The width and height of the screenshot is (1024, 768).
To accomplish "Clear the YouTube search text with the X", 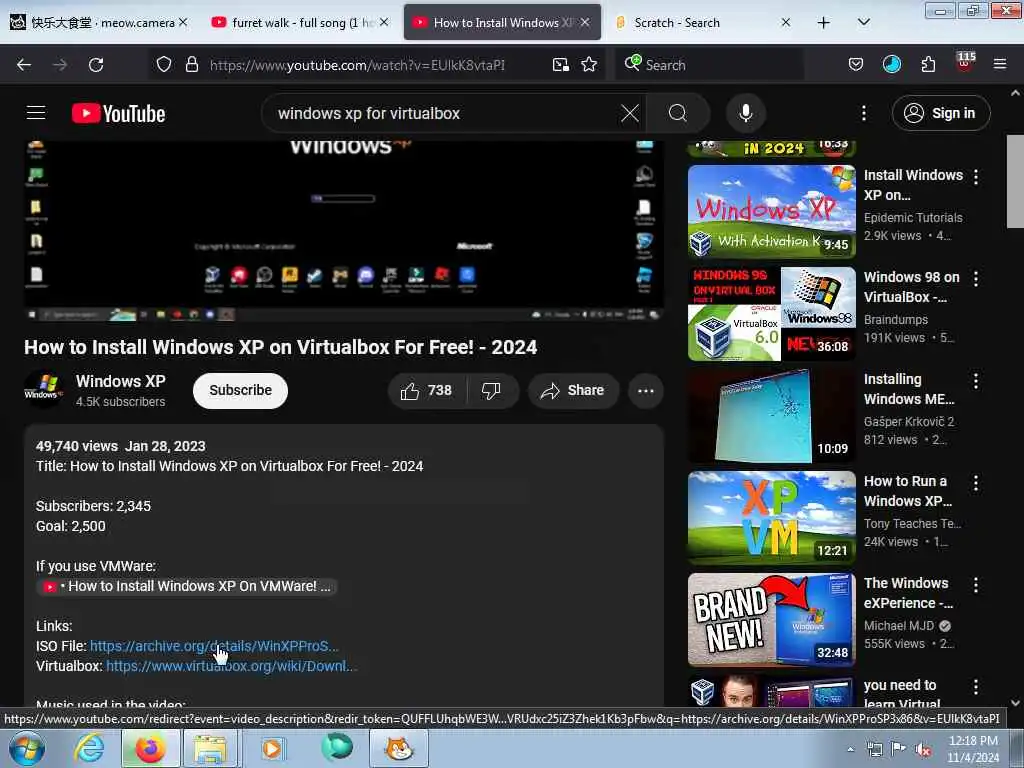I will (x=630, y=114).
